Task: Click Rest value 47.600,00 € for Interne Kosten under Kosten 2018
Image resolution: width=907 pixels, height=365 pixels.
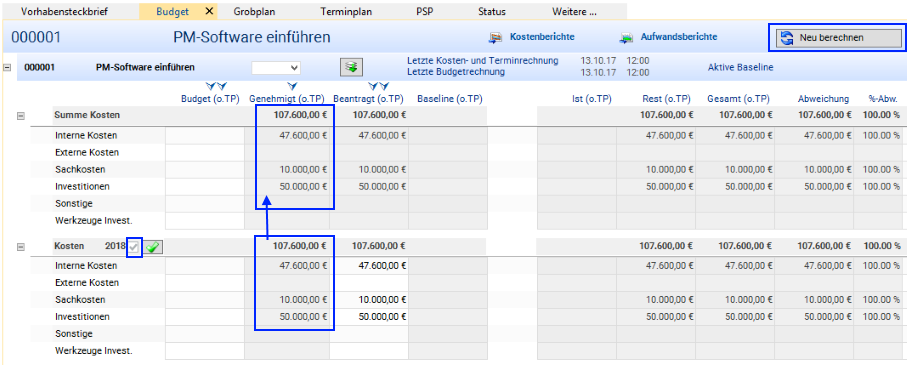Action: pos(669,266)
